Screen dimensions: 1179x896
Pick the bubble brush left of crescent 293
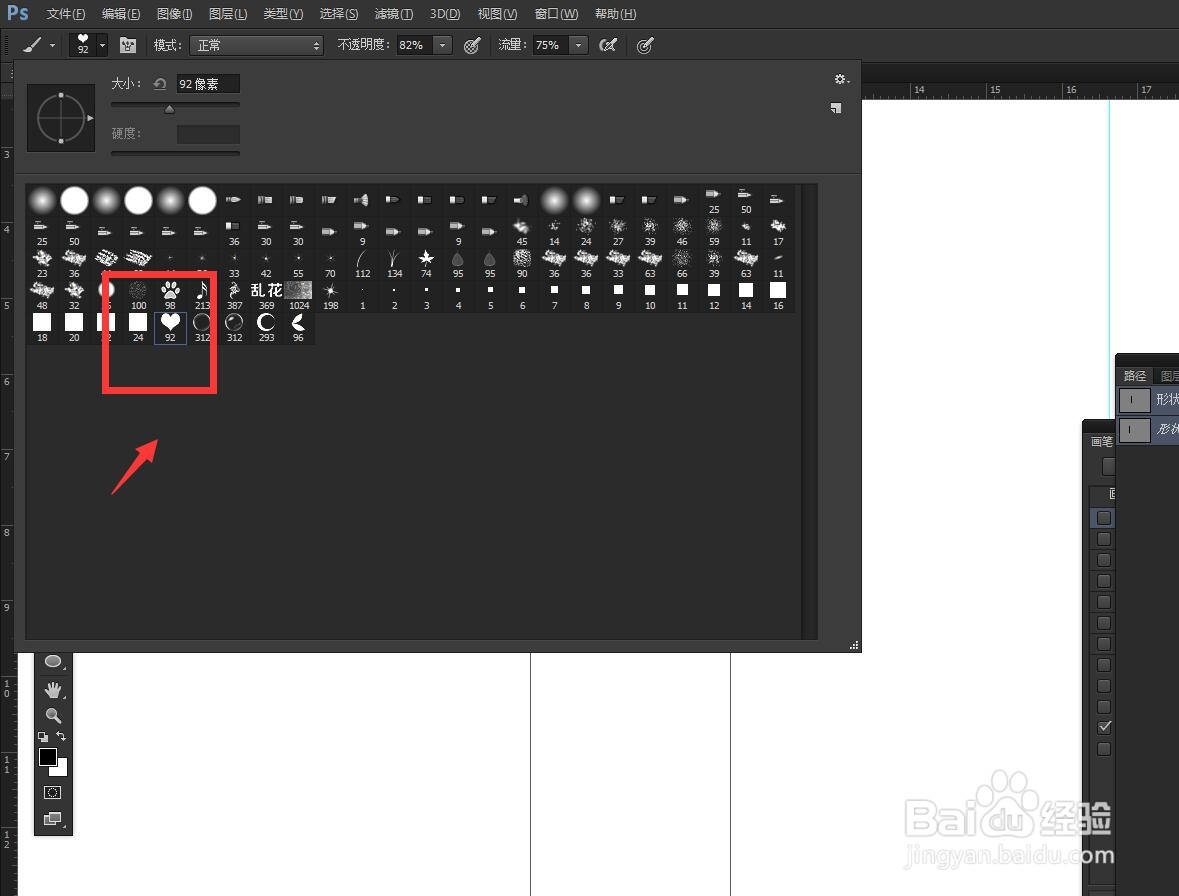tap(235, 327)
